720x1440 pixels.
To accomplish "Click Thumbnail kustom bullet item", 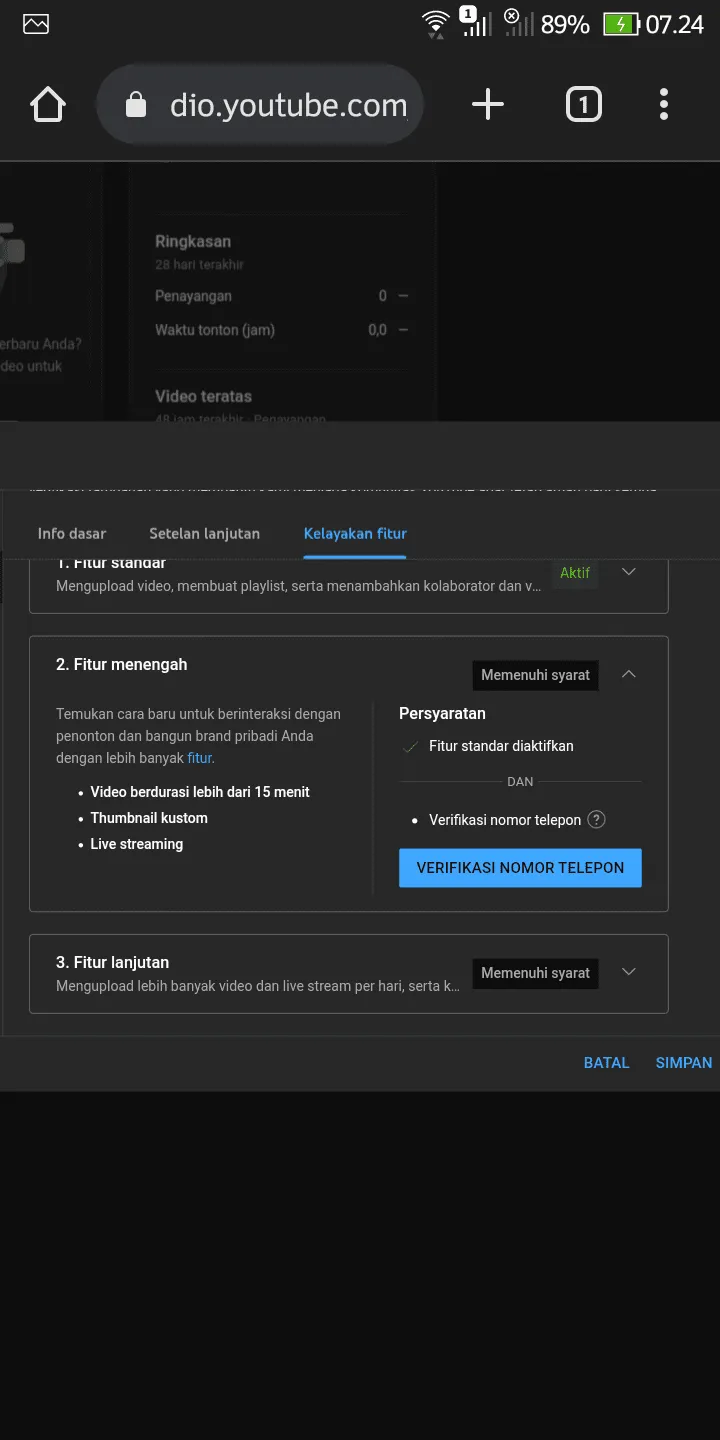I will pyautogui.click(x=149, y=818).
